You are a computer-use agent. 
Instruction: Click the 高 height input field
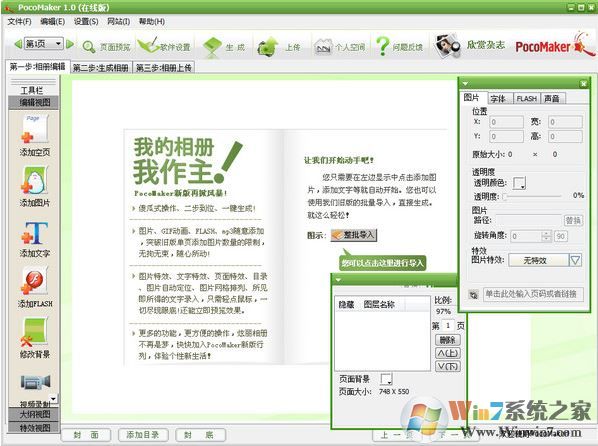click(566, 137)
